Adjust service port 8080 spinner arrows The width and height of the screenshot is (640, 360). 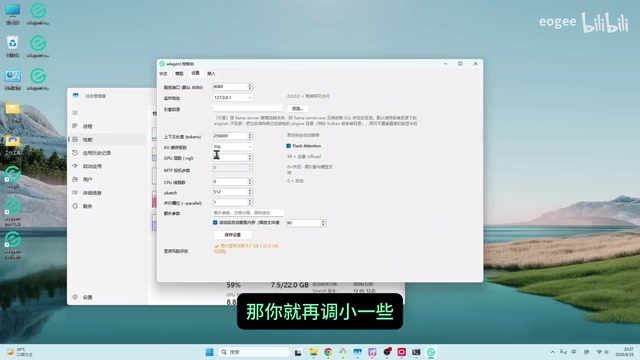(250, 87)
